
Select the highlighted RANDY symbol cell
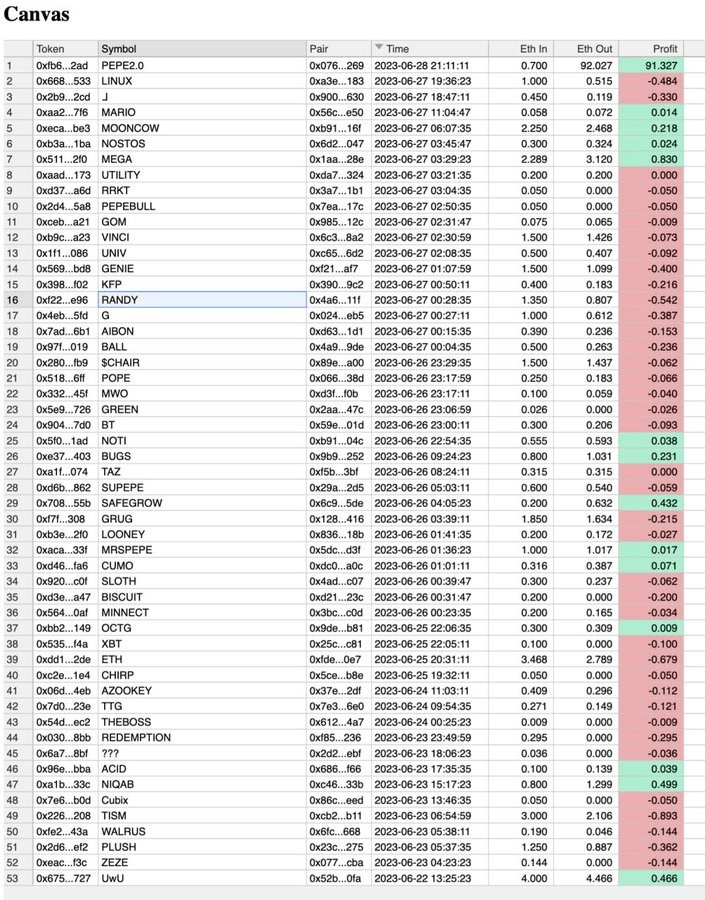point(202,300)
